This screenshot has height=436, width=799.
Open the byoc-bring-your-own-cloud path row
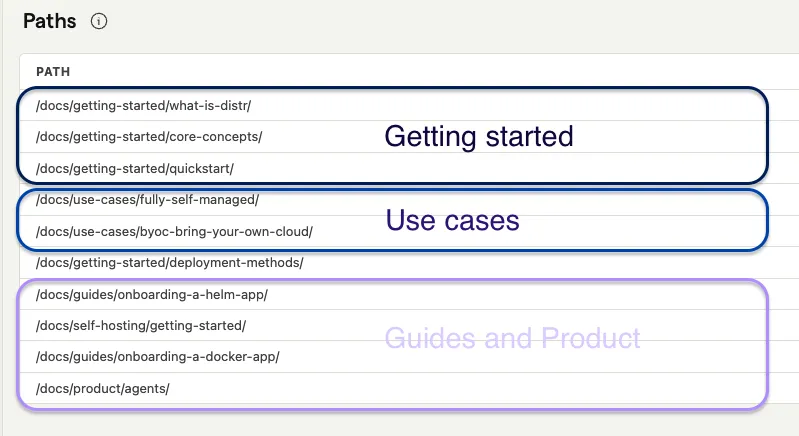click(174, 232)
